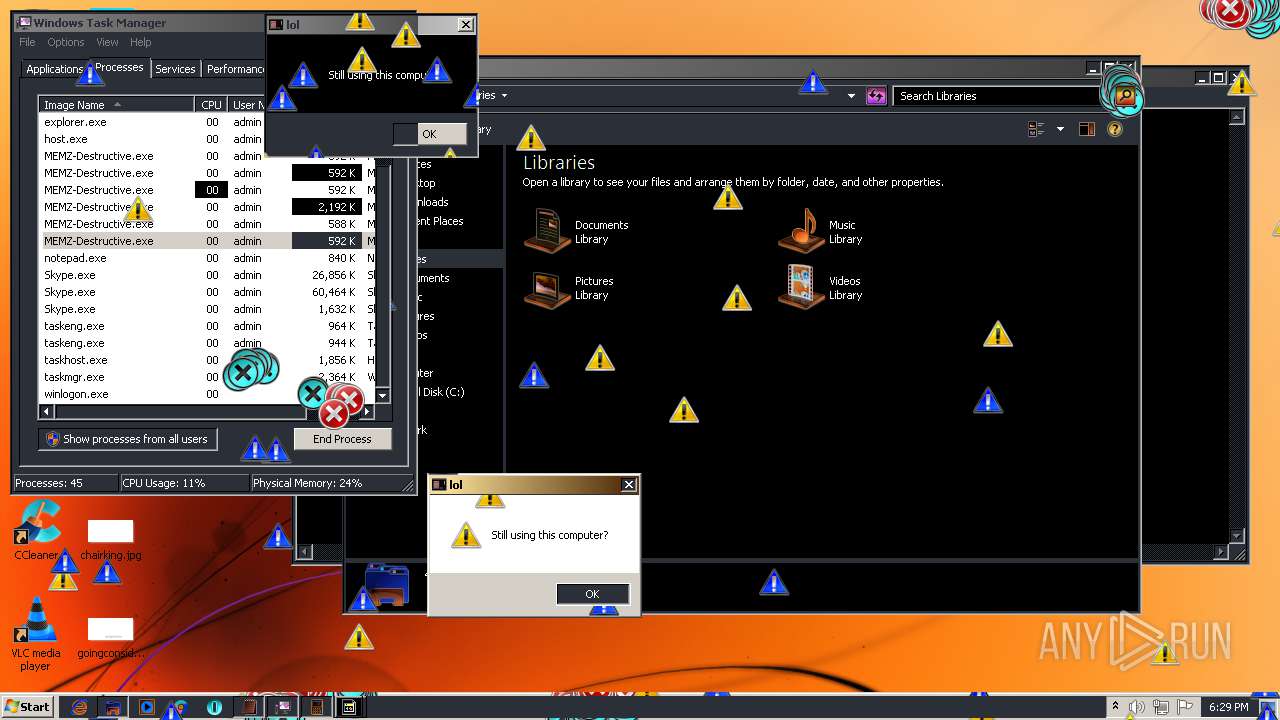The width and height of the screenshot is (1280, 720).
Task: Click CPU Usage: 11% status text
Action: [164, 483]
